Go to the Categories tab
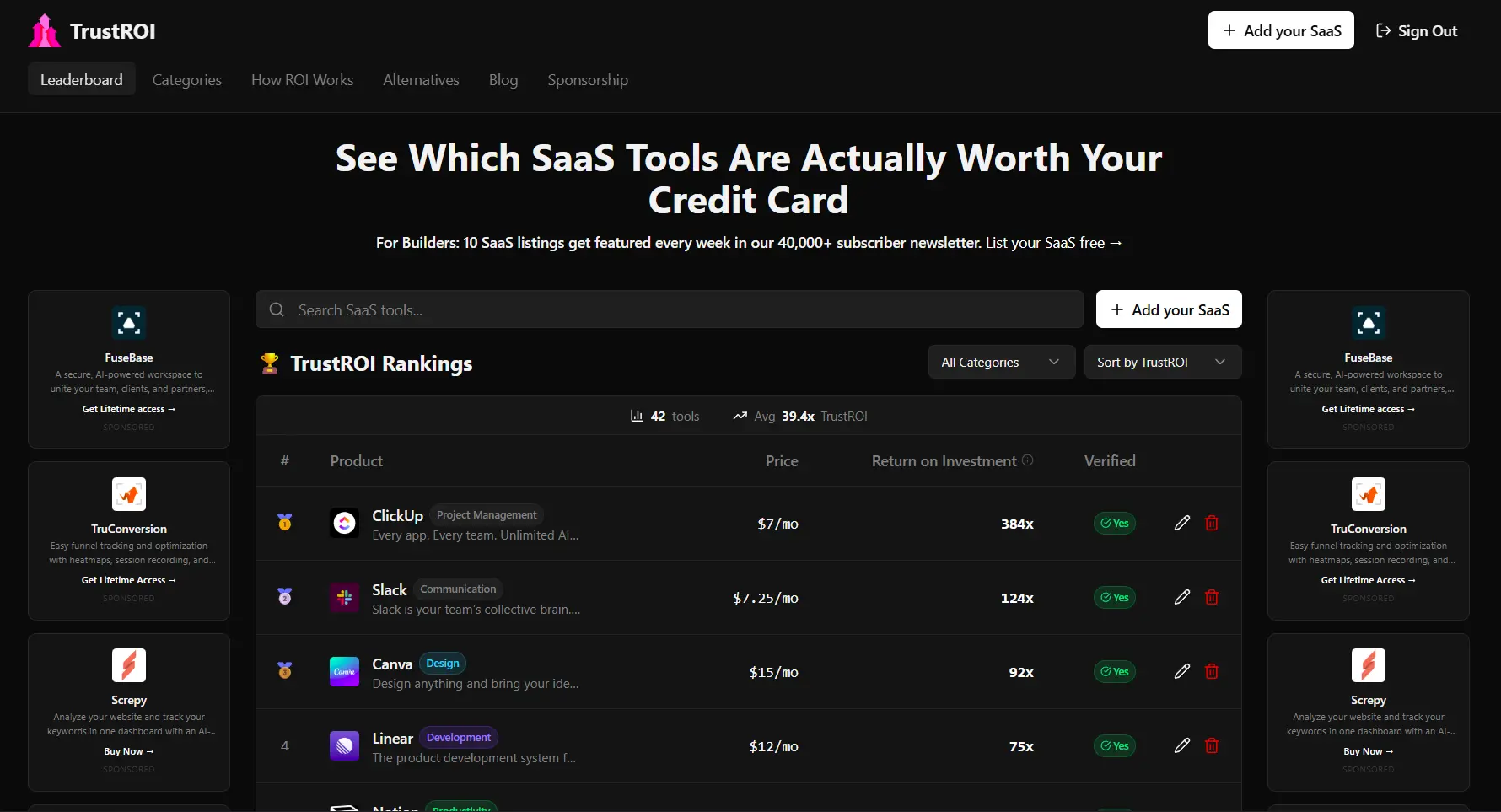1501x812 pixels. pyautogui.click(x=187, y=79)
